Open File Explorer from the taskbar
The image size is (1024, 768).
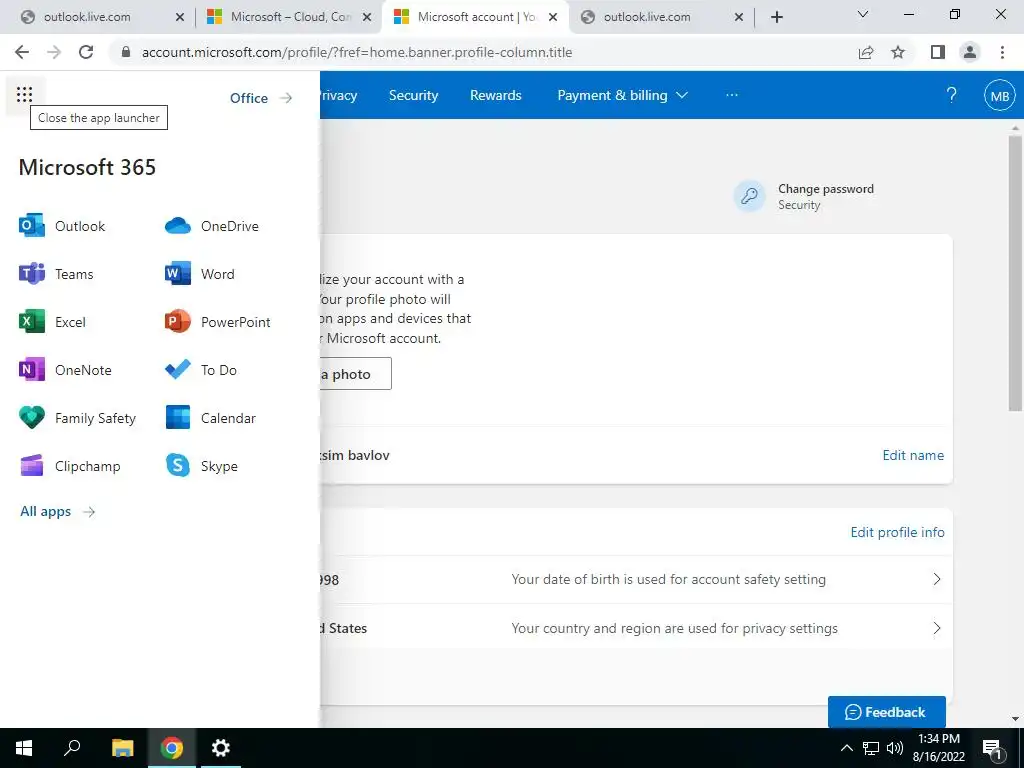(122, 748)
